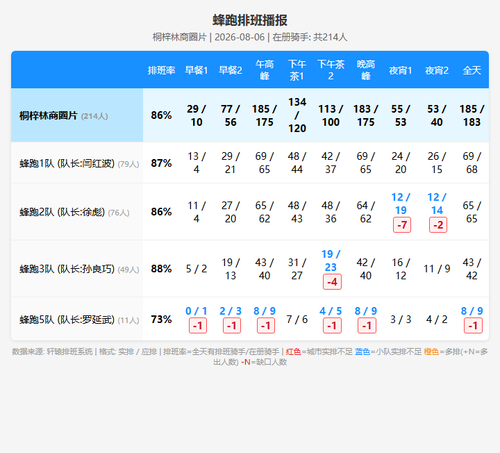This screenshot has width=500, height=453.
Task: Click 55 / 53 under 夜宵1
Action: click(401, 115)
